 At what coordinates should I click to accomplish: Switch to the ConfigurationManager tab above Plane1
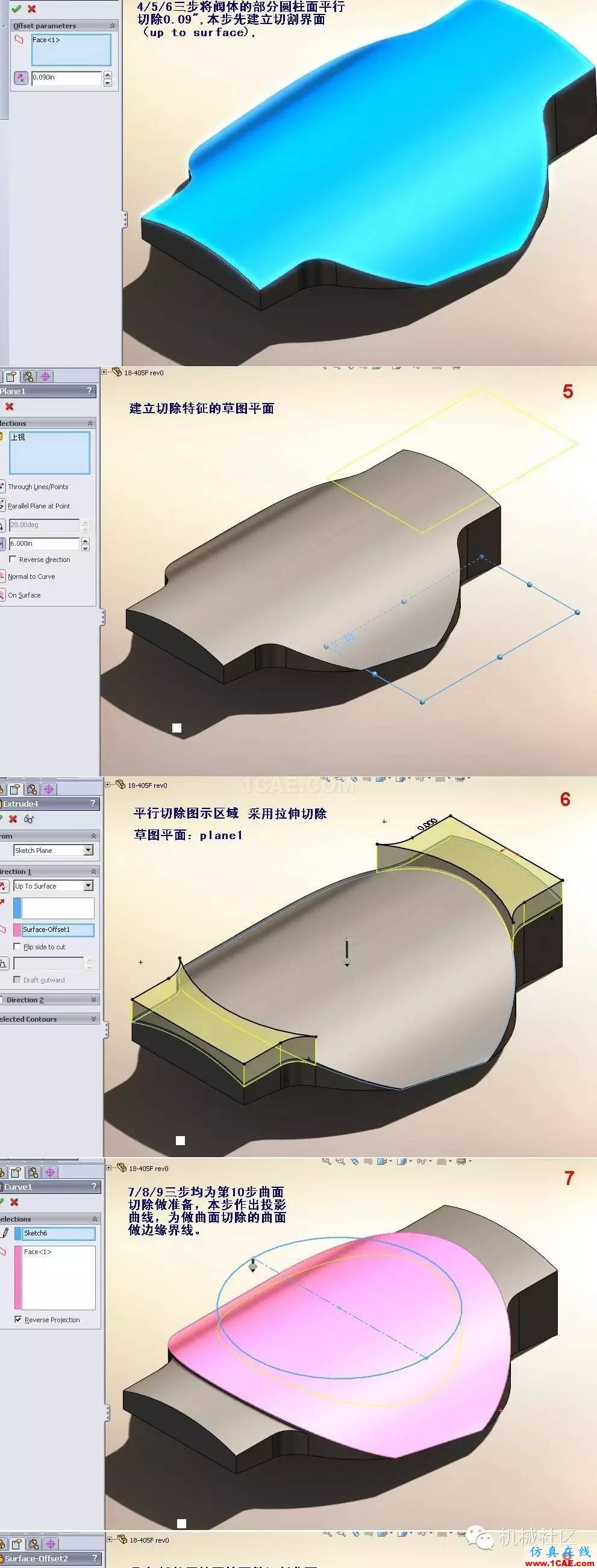coord(28,376)
